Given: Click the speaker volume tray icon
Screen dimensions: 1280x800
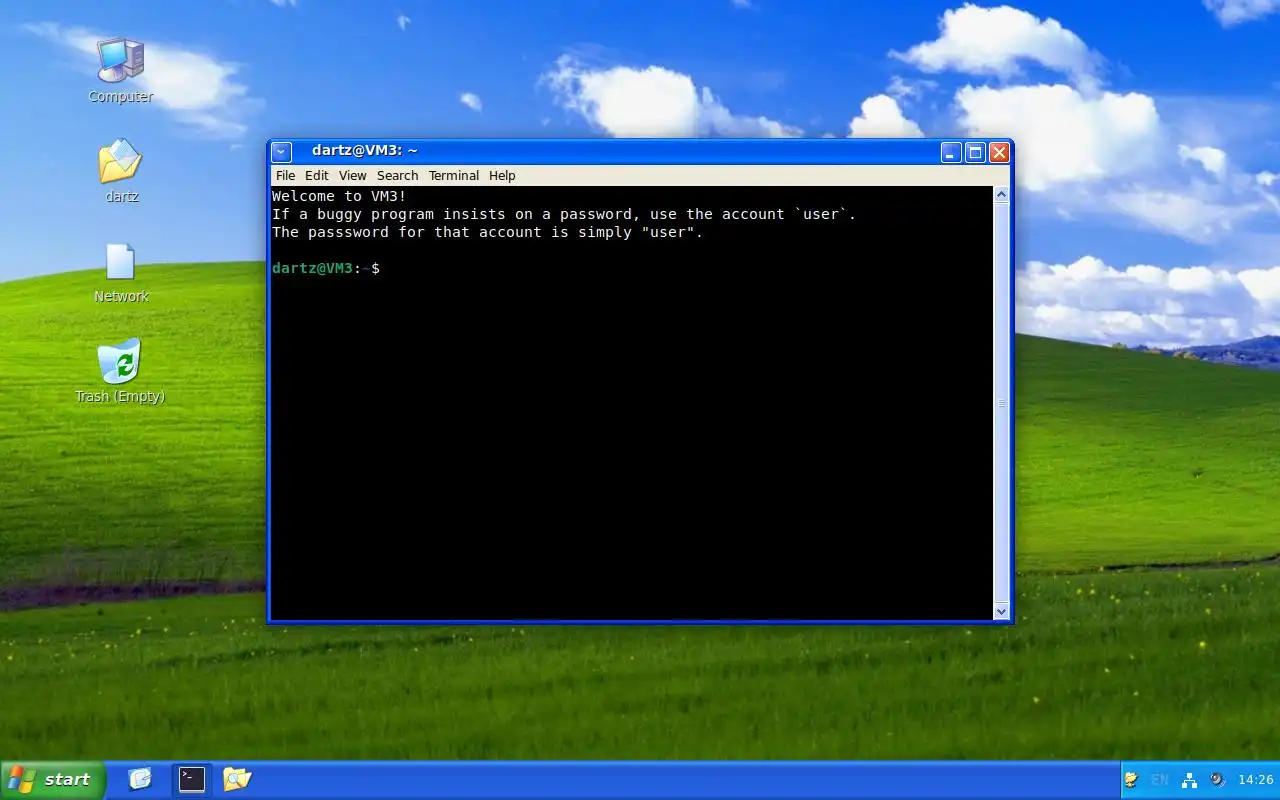Looking at the screenshot, I should (1217, 780).
